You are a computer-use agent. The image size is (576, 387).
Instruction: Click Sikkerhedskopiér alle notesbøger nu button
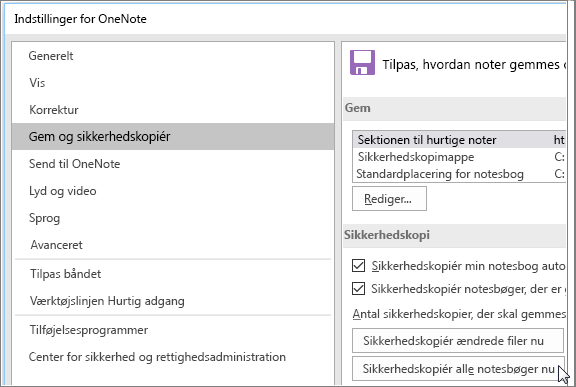(x=458, y=369)
